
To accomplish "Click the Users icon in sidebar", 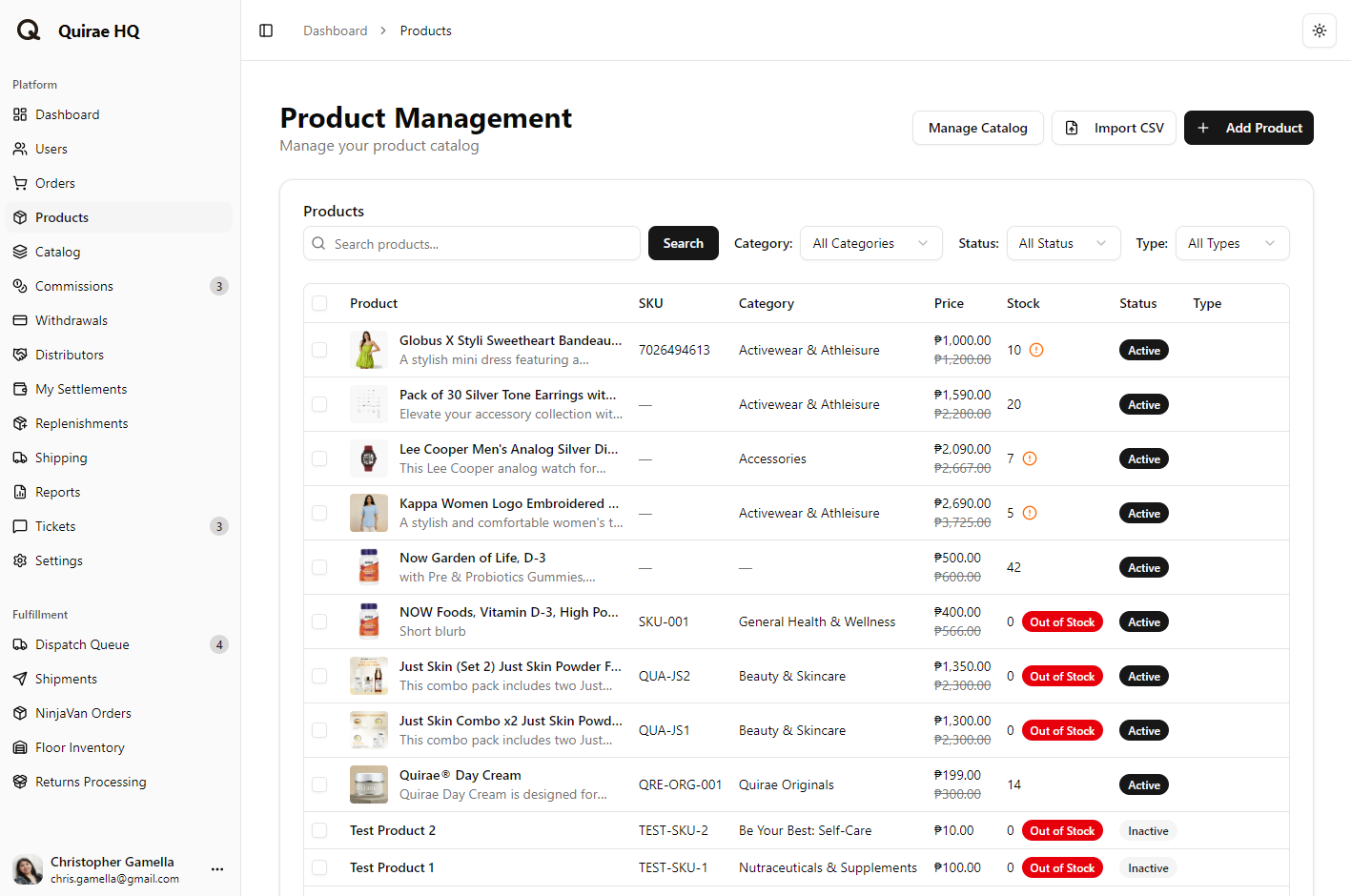I will click(20, 149).
